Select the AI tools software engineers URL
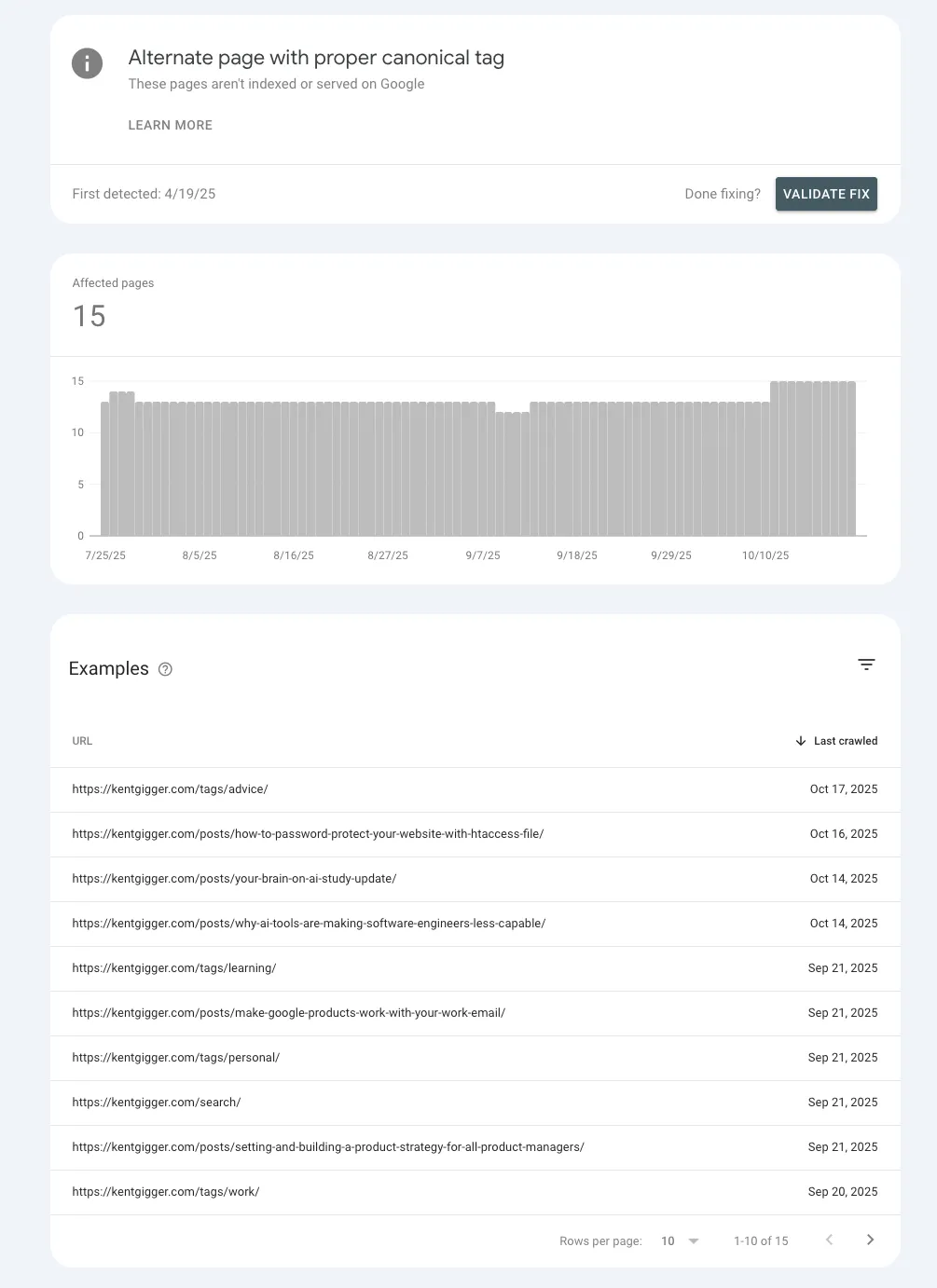 (x=309, y=924)
